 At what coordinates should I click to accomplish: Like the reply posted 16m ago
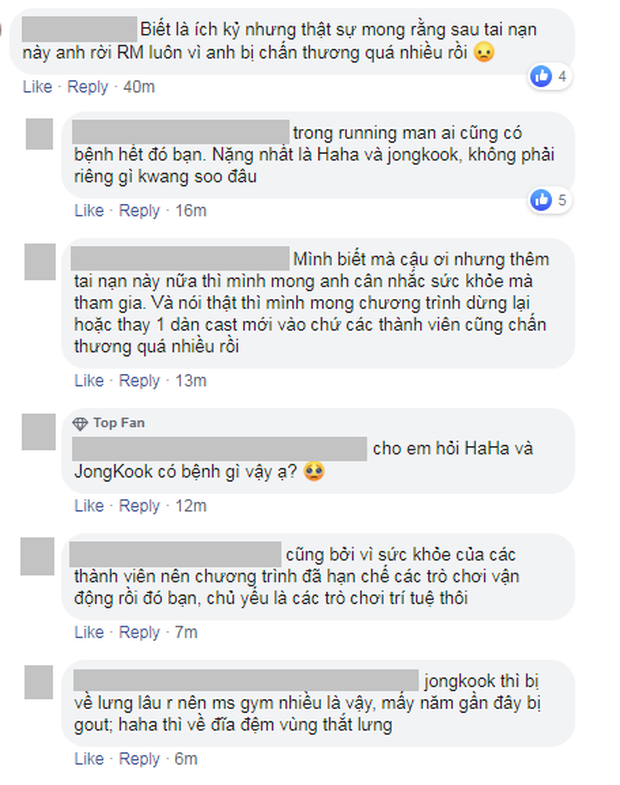pyautogui.click(x=89, y=210)
